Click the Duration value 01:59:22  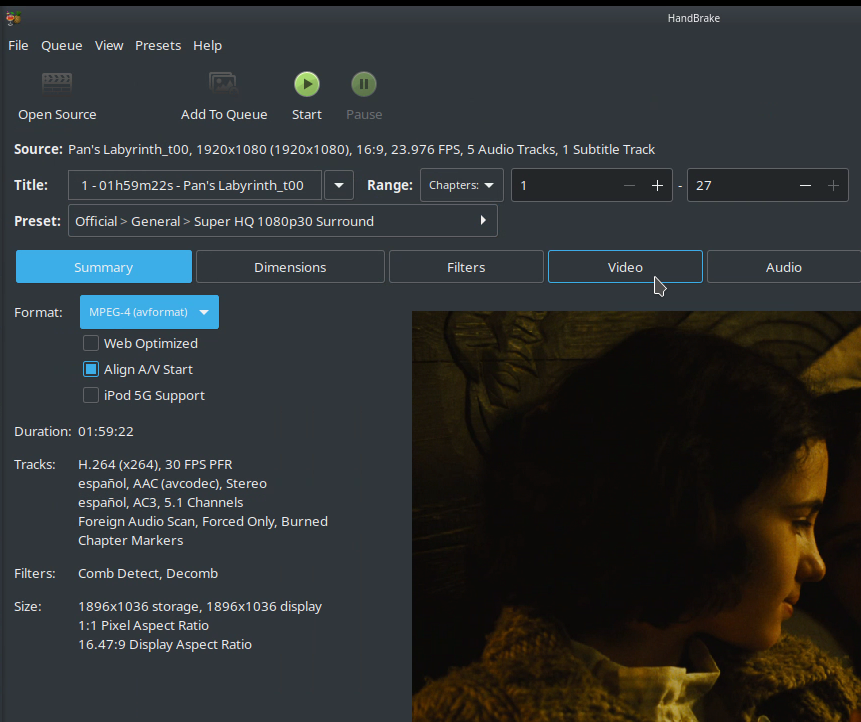[106, 432]
